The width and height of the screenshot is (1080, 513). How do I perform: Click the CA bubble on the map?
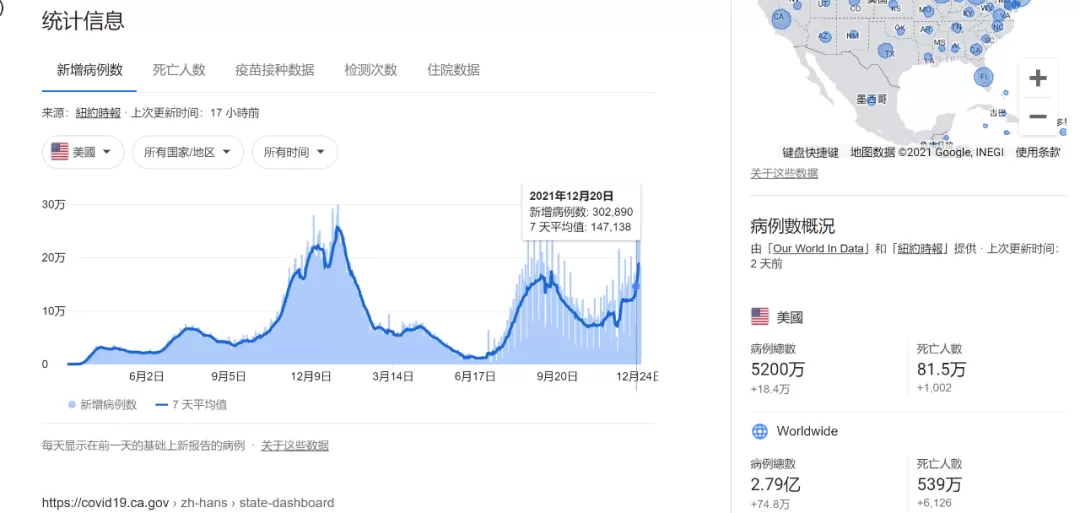tap(780, 17)
